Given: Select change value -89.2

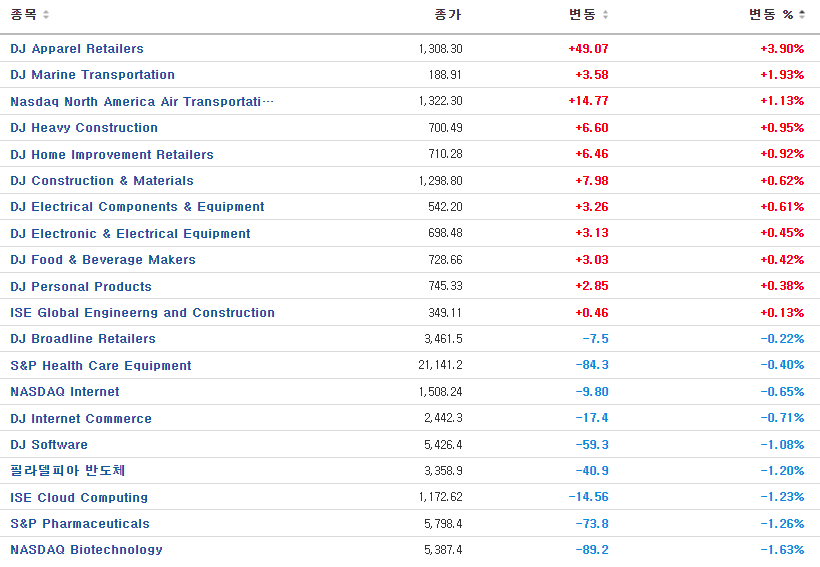Looking at the screenshot, I should (x=592, y=550).
